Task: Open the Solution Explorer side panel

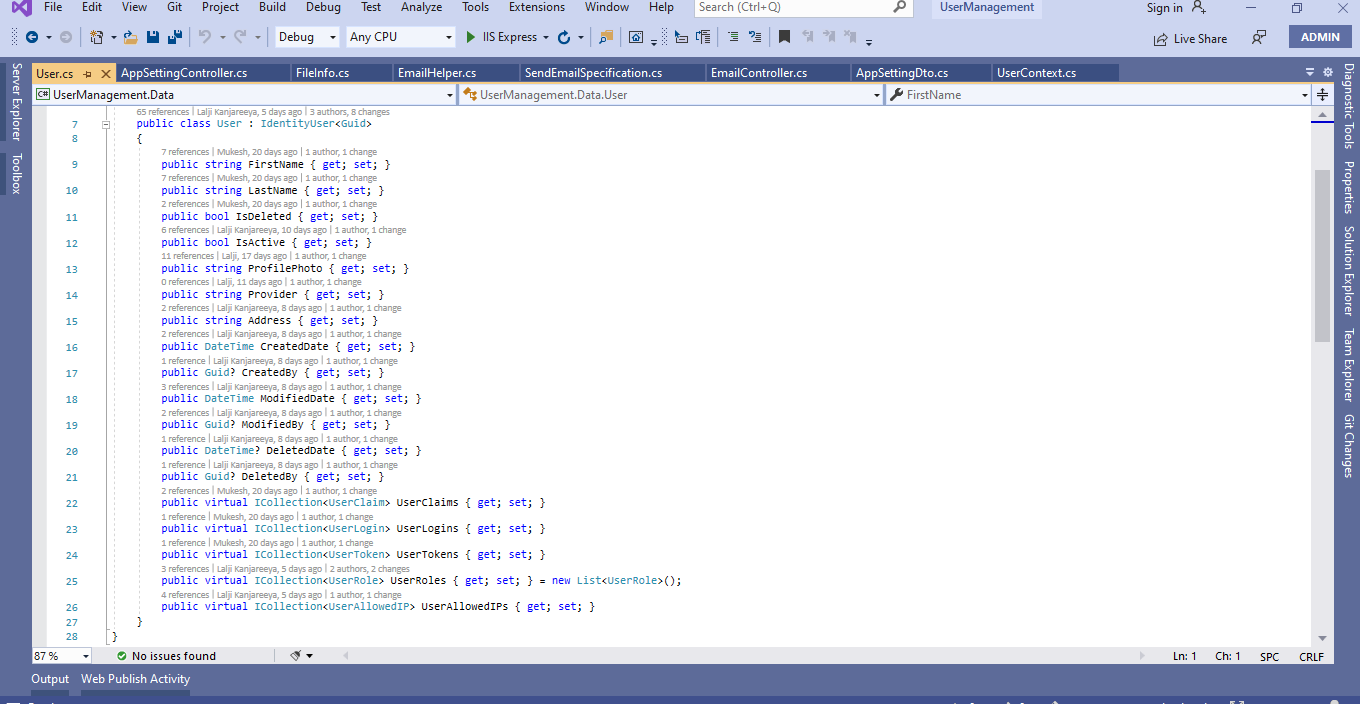Action: [1349, 270]
